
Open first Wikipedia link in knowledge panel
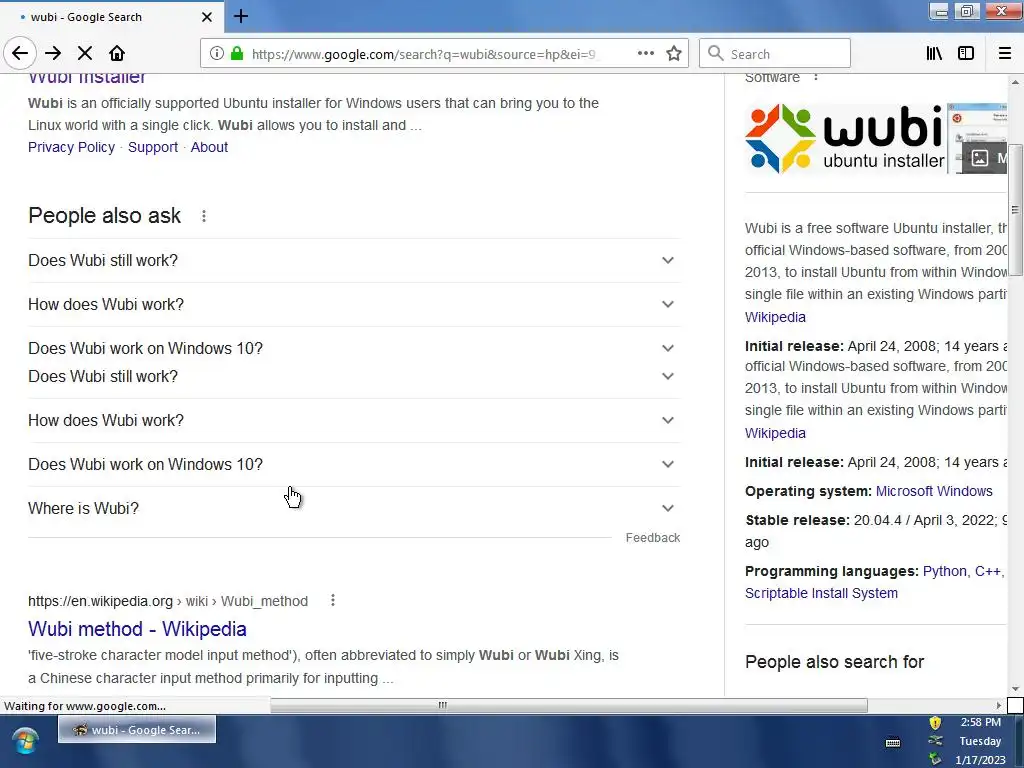pos(775,317)
